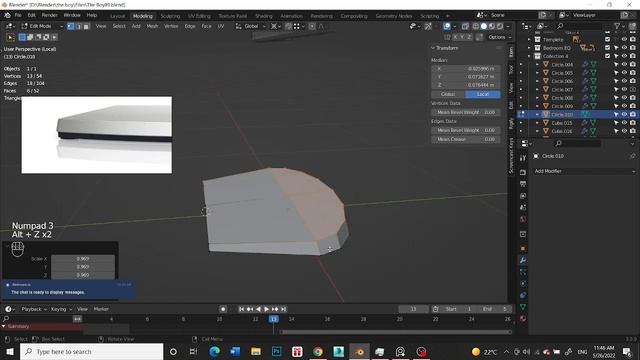
Task: Collapse the Transform panel
Action: coord(433,48)
